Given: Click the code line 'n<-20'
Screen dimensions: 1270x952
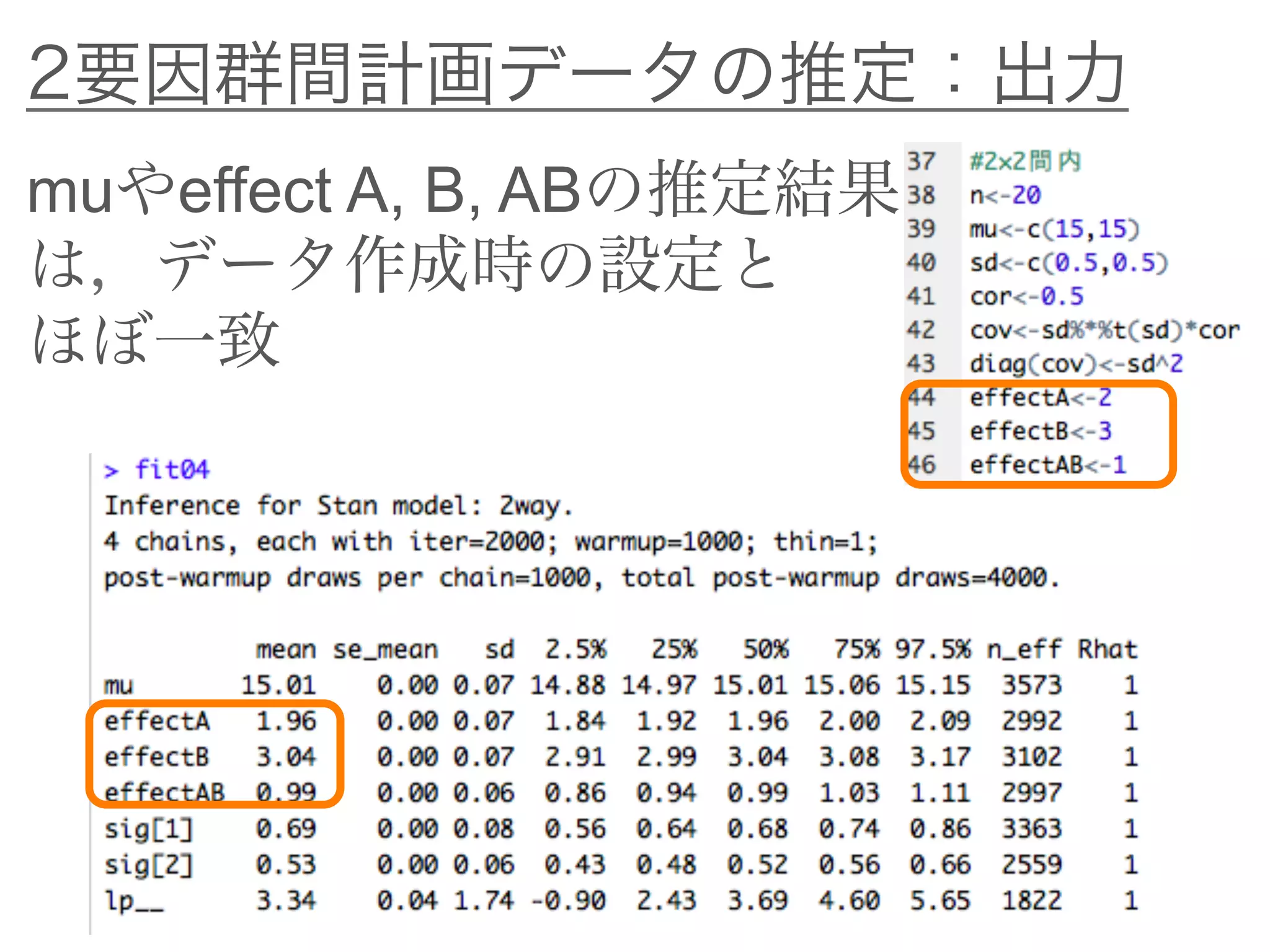Looking at the screenshot, I should click(1005, 195).
